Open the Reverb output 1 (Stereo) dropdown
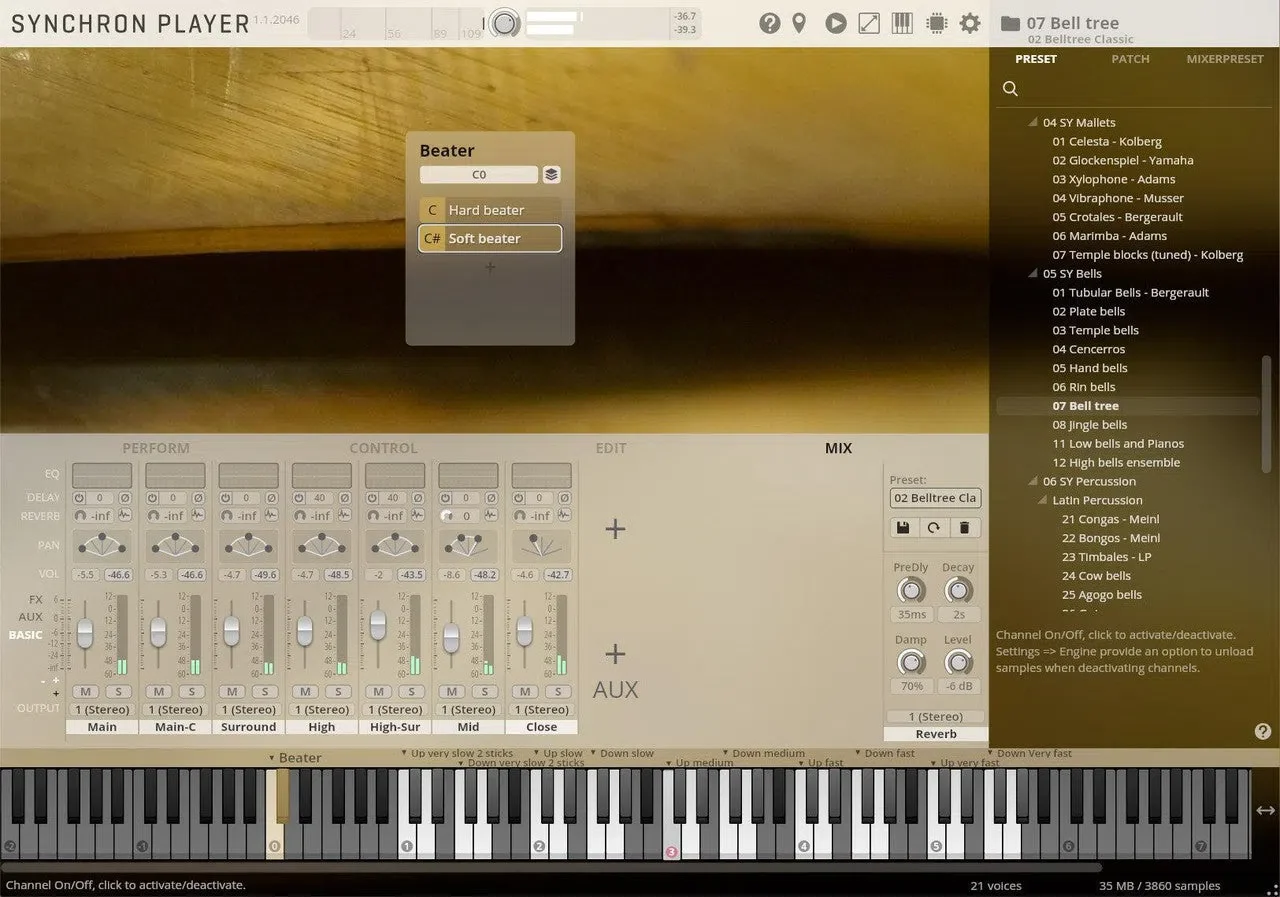 click(936, 717)
